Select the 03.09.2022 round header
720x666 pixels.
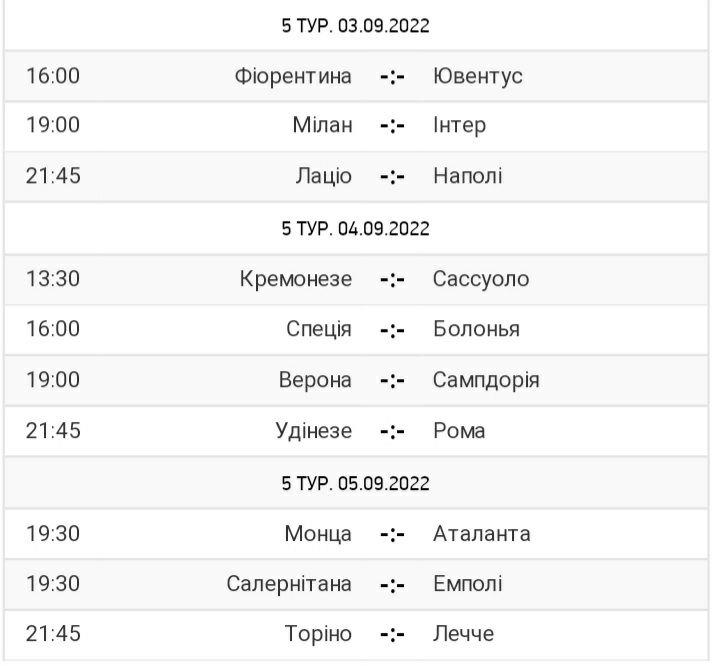[x=356, y=26]
